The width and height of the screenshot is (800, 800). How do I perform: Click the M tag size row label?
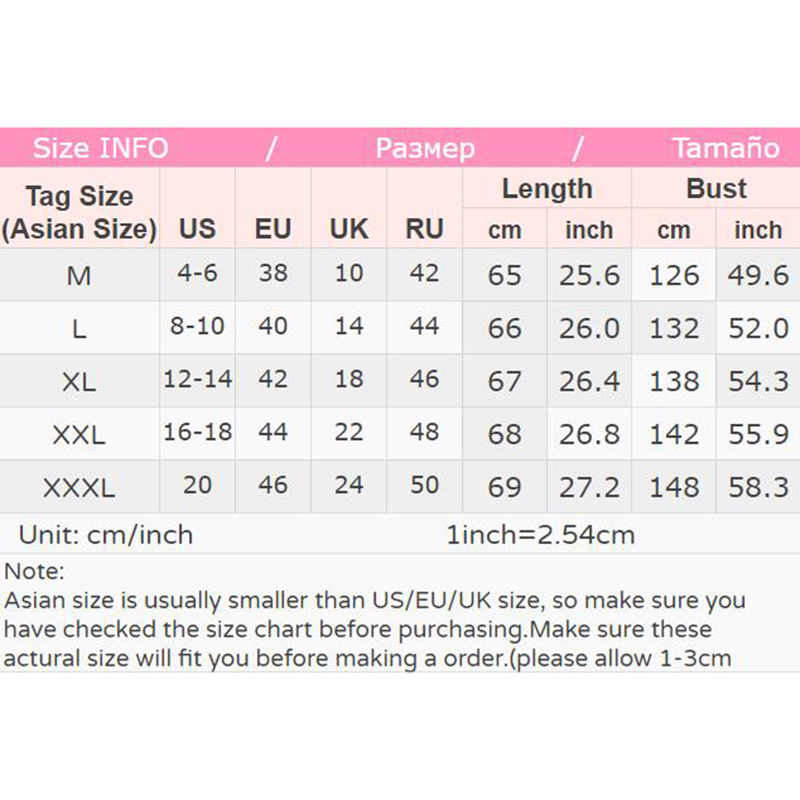pos(79,275)
